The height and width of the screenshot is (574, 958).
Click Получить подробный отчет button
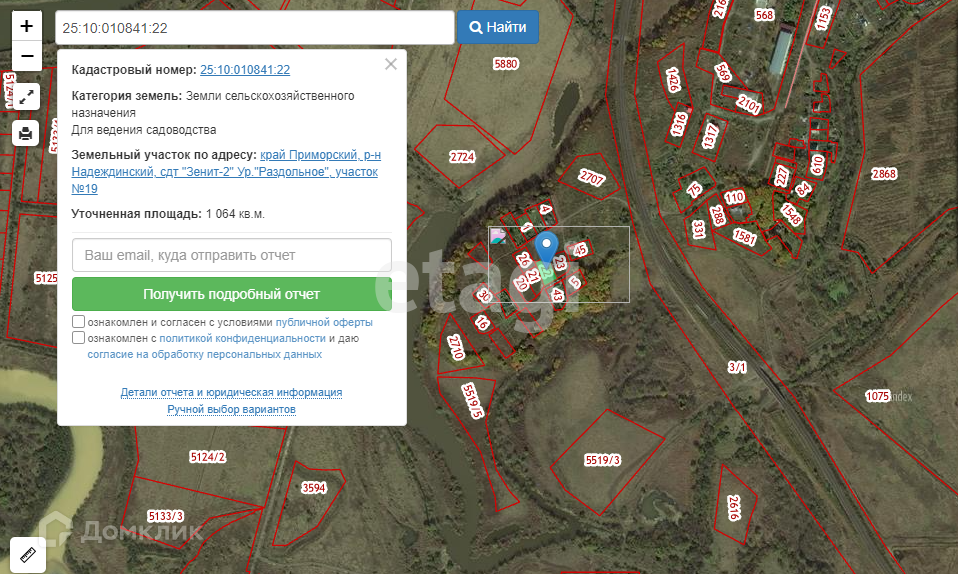click(232, 294)
